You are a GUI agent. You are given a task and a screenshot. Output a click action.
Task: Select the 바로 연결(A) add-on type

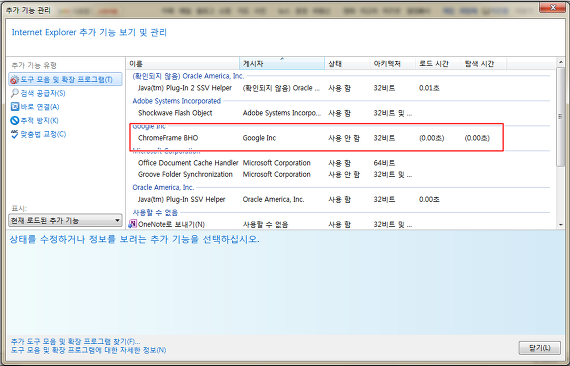[40, 107]
